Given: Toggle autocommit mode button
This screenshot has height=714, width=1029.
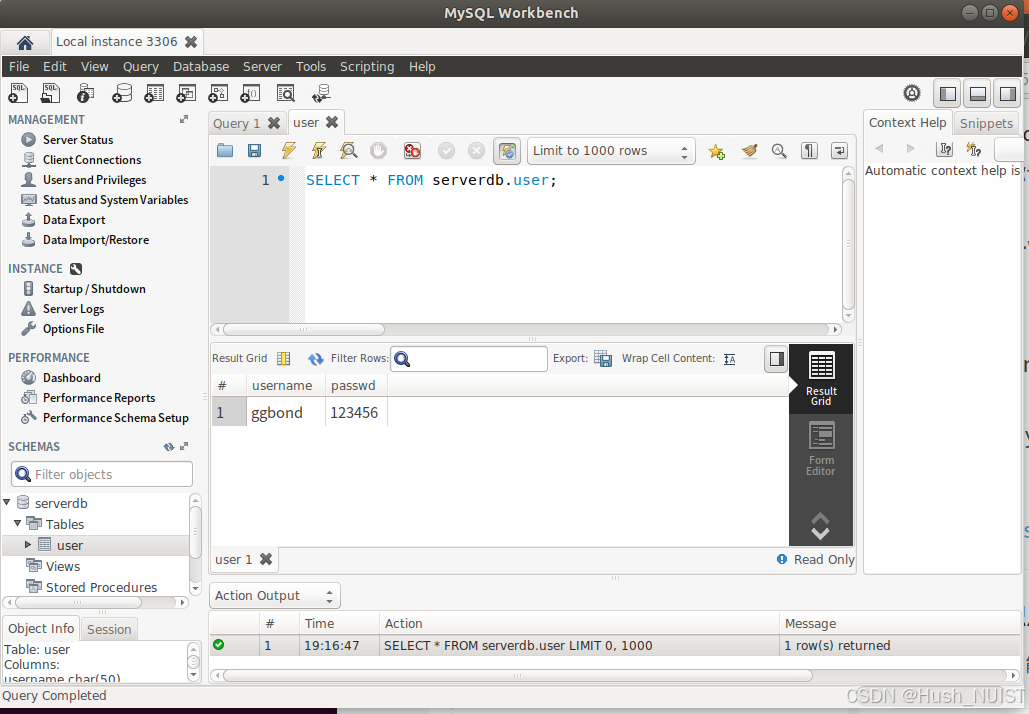Looking at the screenshot, I should (507, 151).
